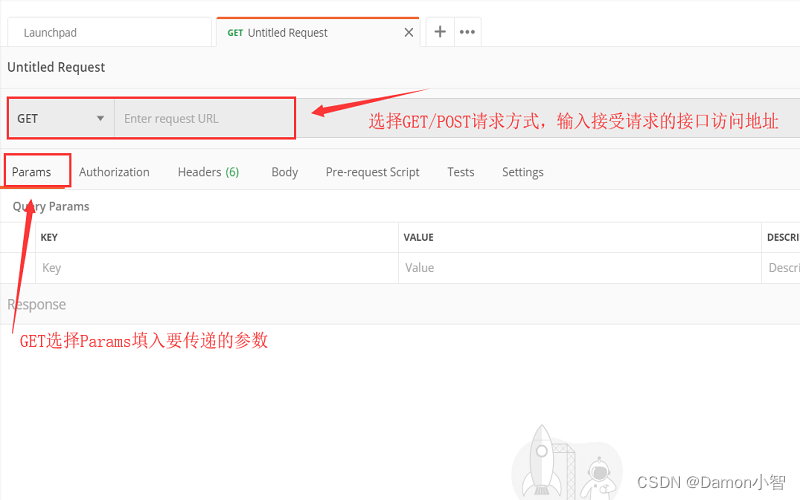This screenshot has height=500, width=800.
Task: Switch to the Tests tab
Action: 461,172
